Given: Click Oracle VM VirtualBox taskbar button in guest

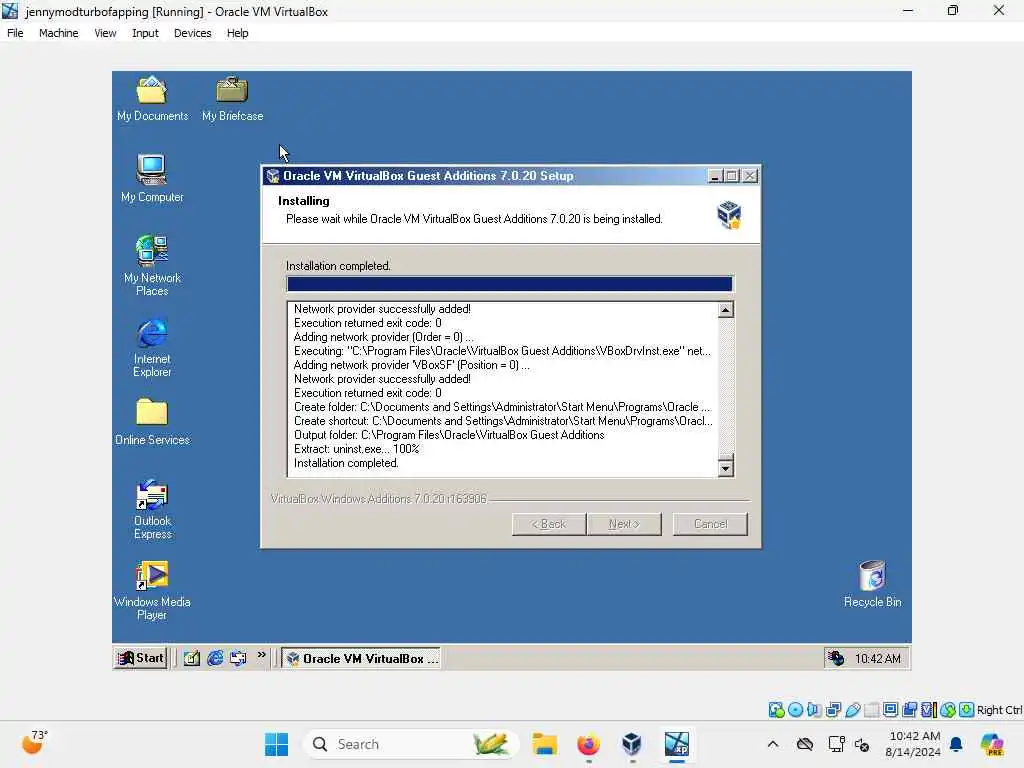Looking at the screenshot, I should pos(361,658).
